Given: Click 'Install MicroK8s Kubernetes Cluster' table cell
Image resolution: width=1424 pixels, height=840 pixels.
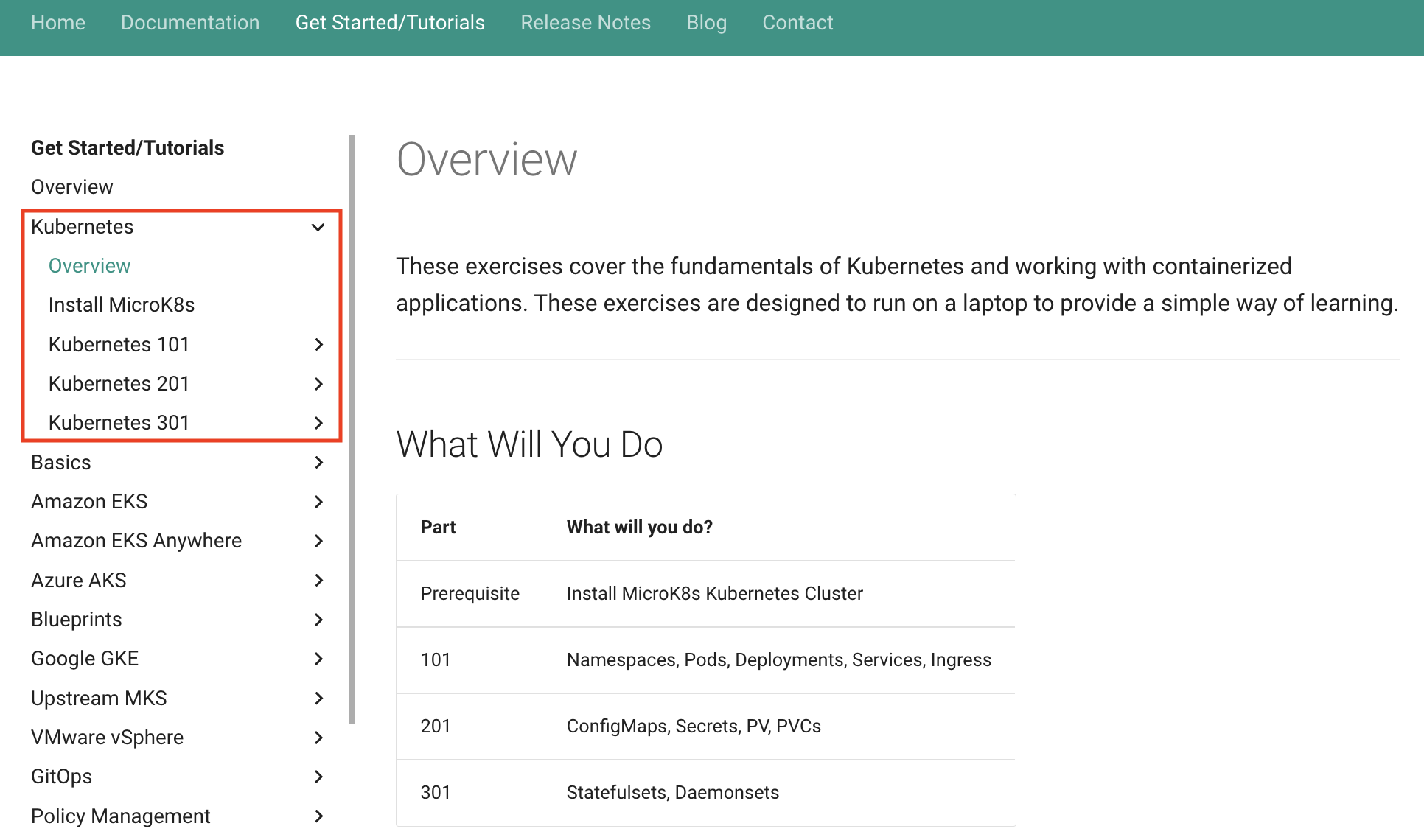Looking at the screenshot, I should [x=715, y=594].
